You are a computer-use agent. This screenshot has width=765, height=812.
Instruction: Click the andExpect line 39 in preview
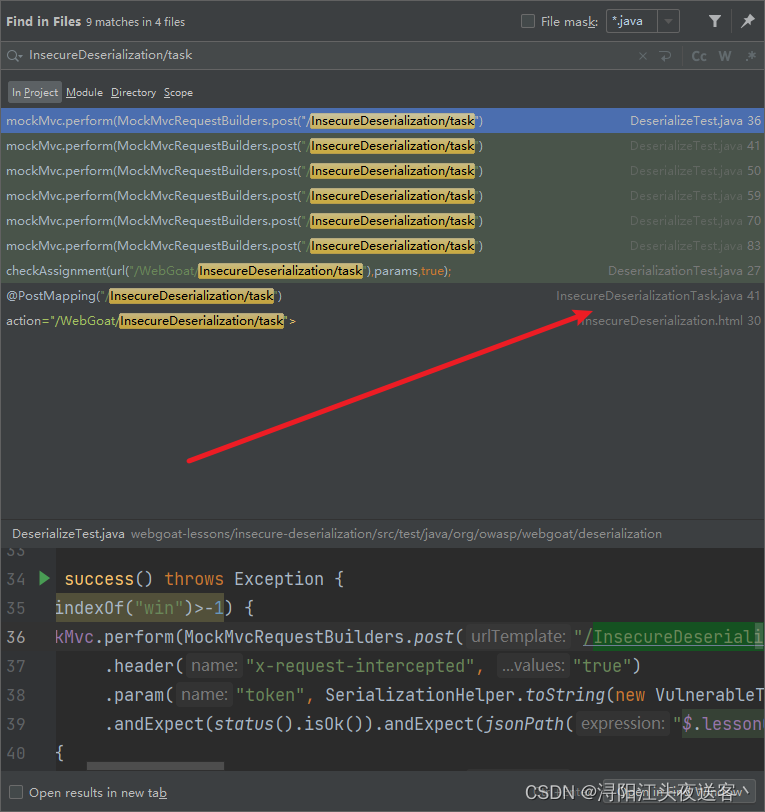[434, 724]
